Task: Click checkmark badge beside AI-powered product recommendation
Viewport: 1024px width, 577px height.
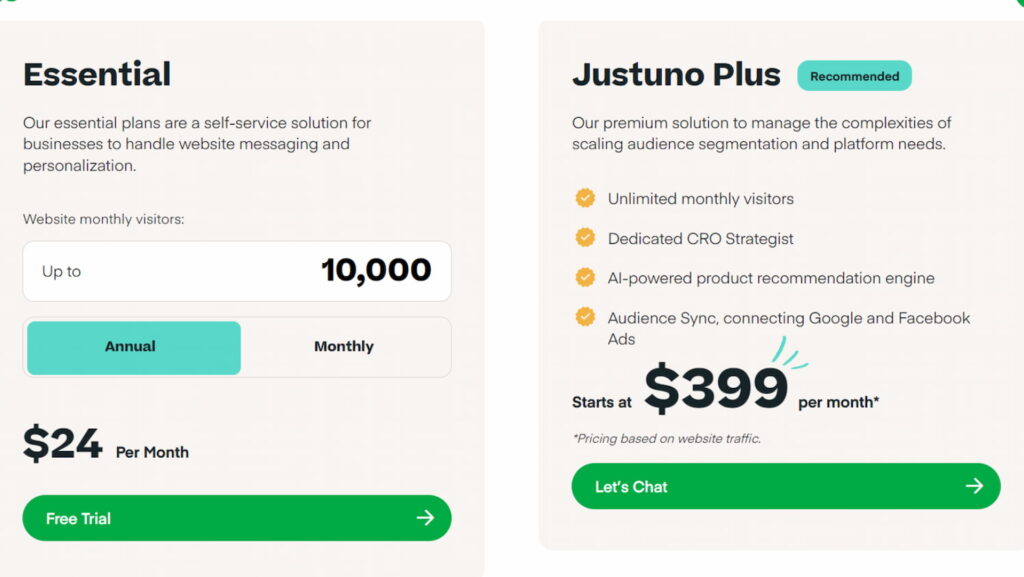Action: pyautogui.click(x=585, y=277)
